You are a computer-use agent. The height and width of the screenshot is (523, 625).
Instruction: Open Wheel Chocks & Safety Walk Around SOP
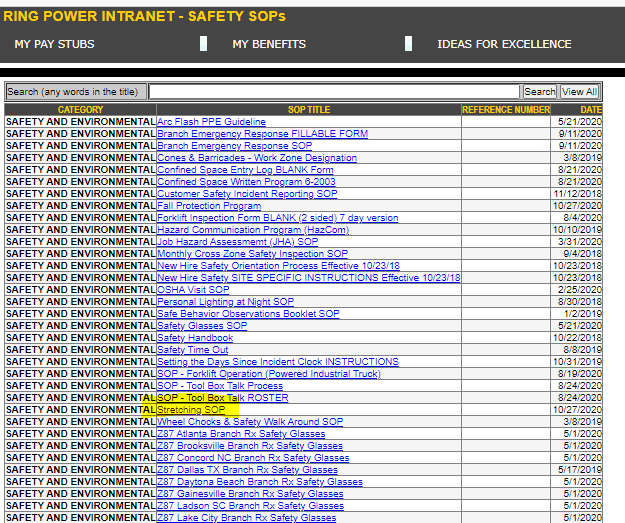tap(250, 422)
